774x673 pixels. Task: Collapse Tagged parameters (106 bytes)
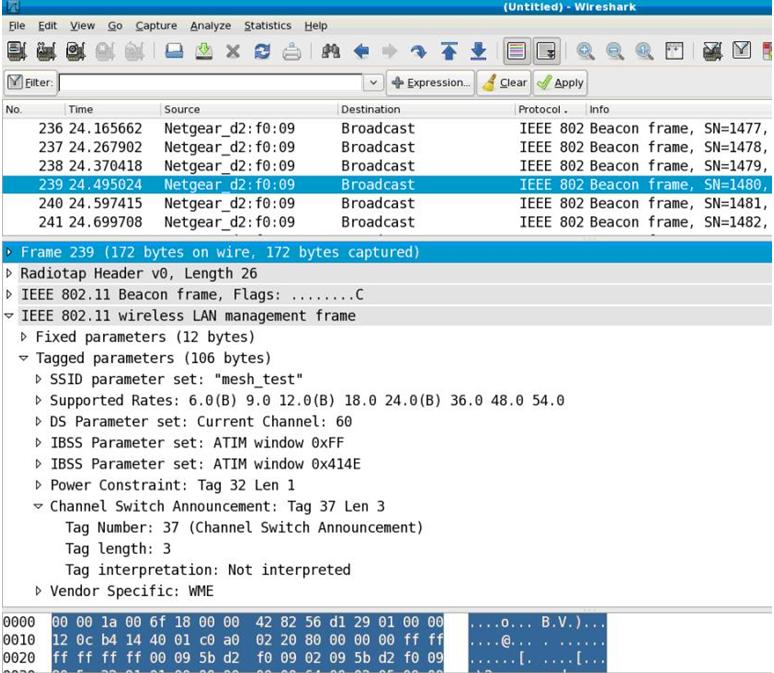click(24, 358)
